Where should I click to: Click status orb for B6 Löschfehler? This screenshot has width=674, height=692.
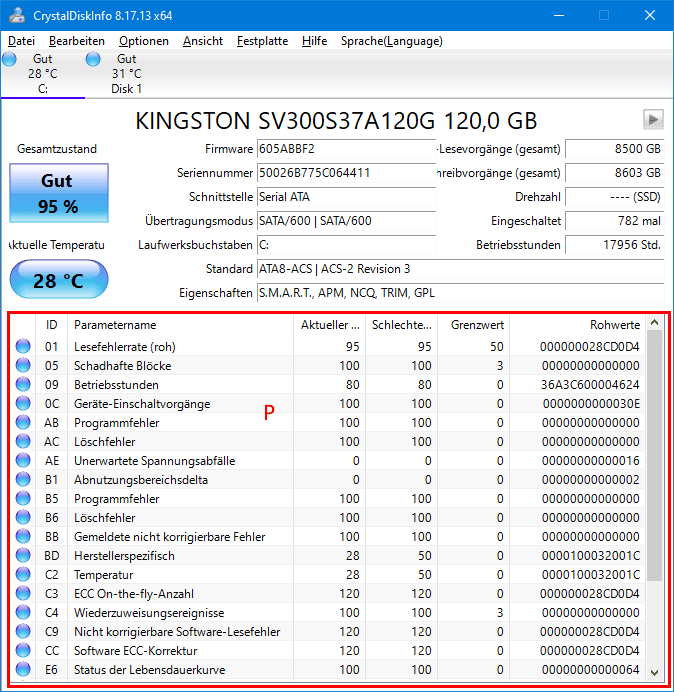(x=23, y=517)
